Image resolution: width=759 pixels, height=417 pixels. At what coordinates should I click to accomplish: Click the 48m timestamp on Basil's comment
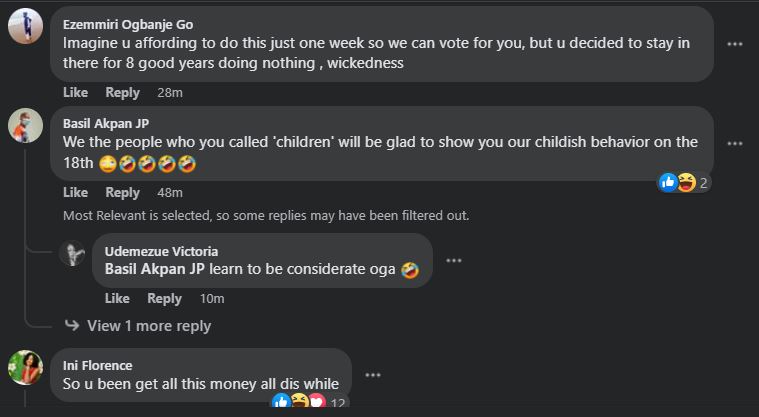(x=170, y=192)
